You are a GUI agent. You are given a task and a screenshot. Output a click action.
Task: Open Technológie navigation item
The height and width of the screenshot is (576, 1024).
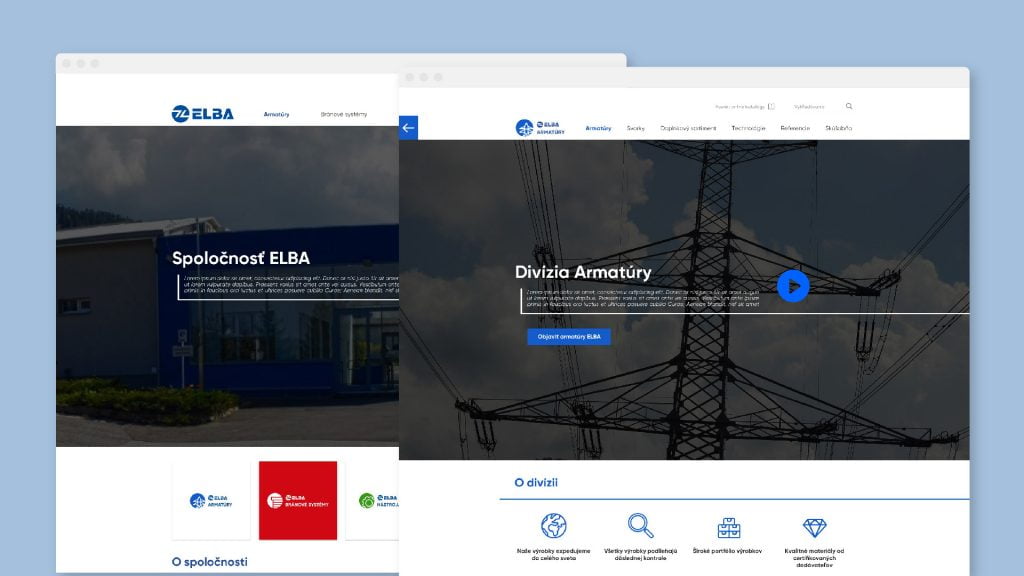pos(748,129)
